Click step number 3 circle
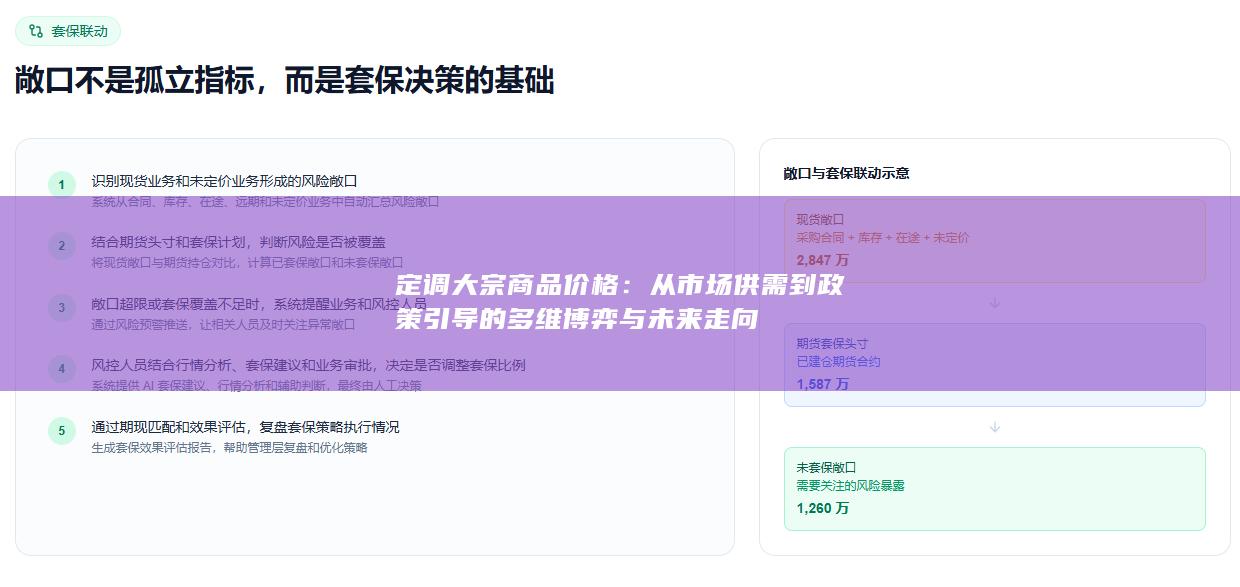Image resolution: width=1240 pixels, height=587 pixels. point(61,308)
